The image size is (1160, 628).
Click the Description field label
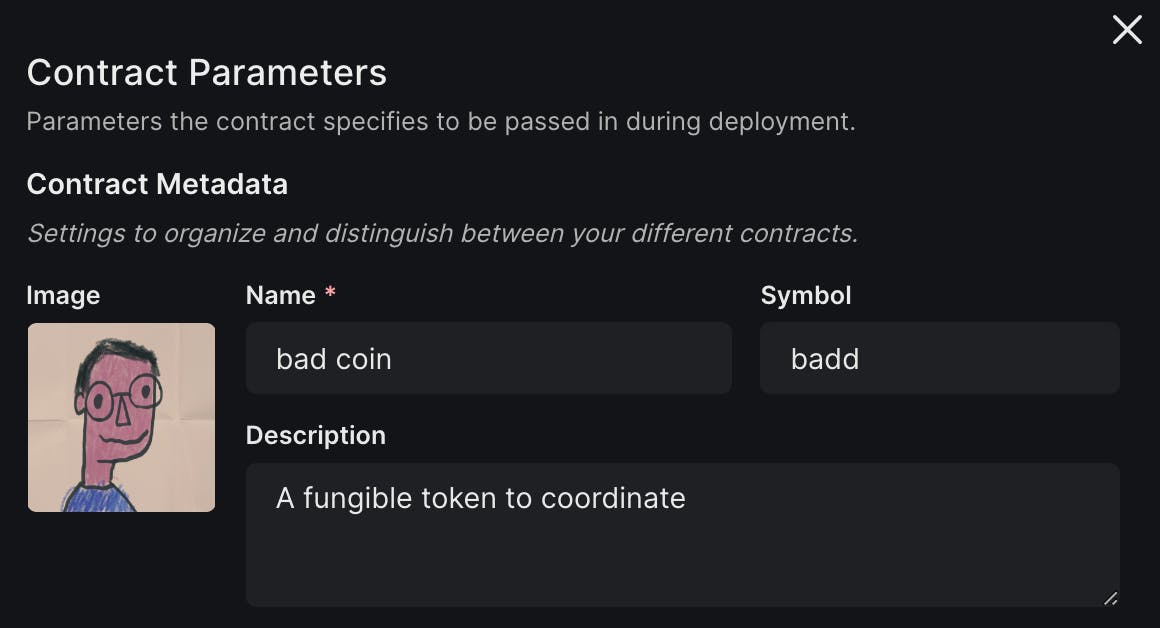coord(315,436)
